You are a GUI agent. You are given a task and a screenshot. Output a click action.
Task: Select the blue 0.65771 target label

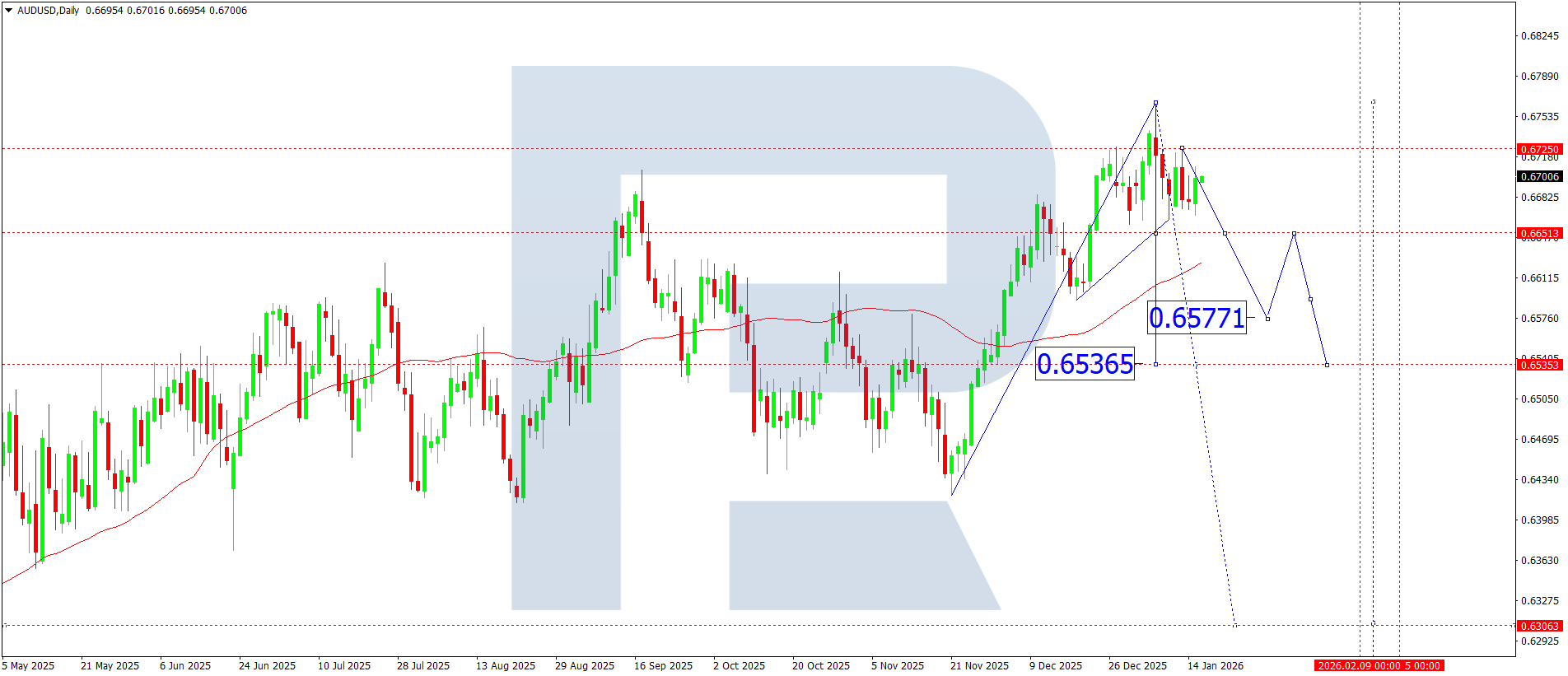click(1197, 318)
